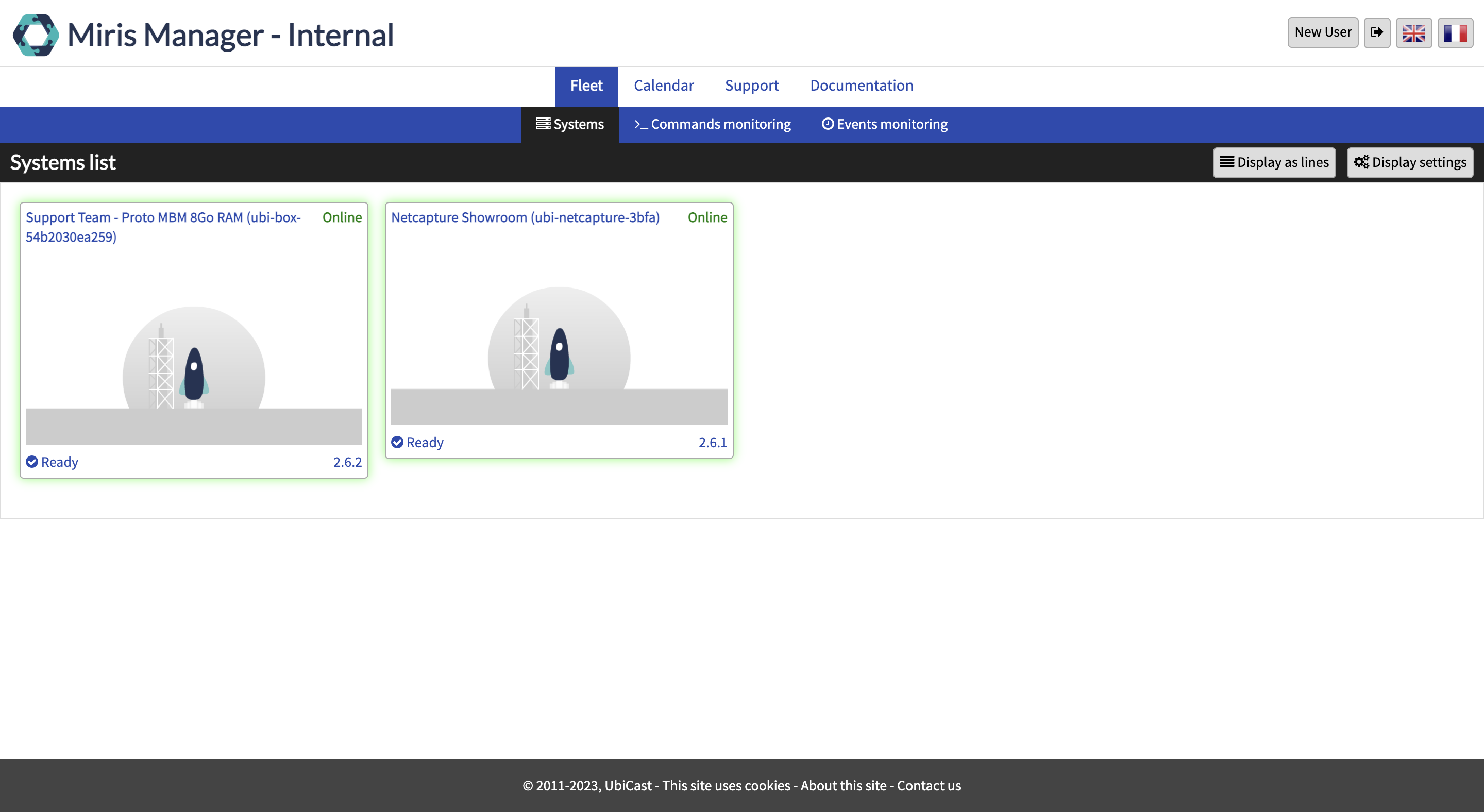
Task: Click the Miris Manager - Internal title
Action: click(x=230, y=35)
